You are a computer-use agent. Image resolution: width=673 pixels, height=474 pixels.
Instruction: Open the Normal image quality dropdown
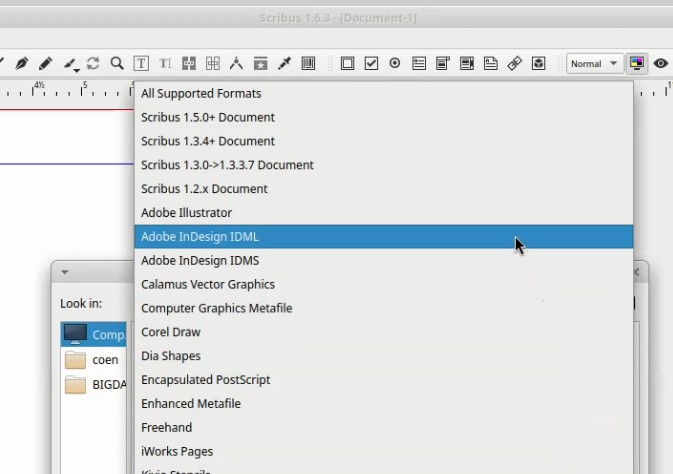594,63
